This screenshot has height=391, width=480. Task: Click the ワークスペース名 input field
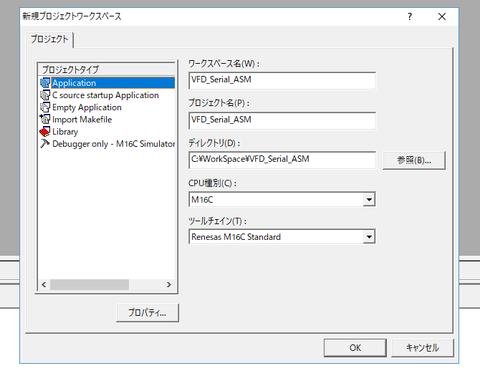point(282,80)
